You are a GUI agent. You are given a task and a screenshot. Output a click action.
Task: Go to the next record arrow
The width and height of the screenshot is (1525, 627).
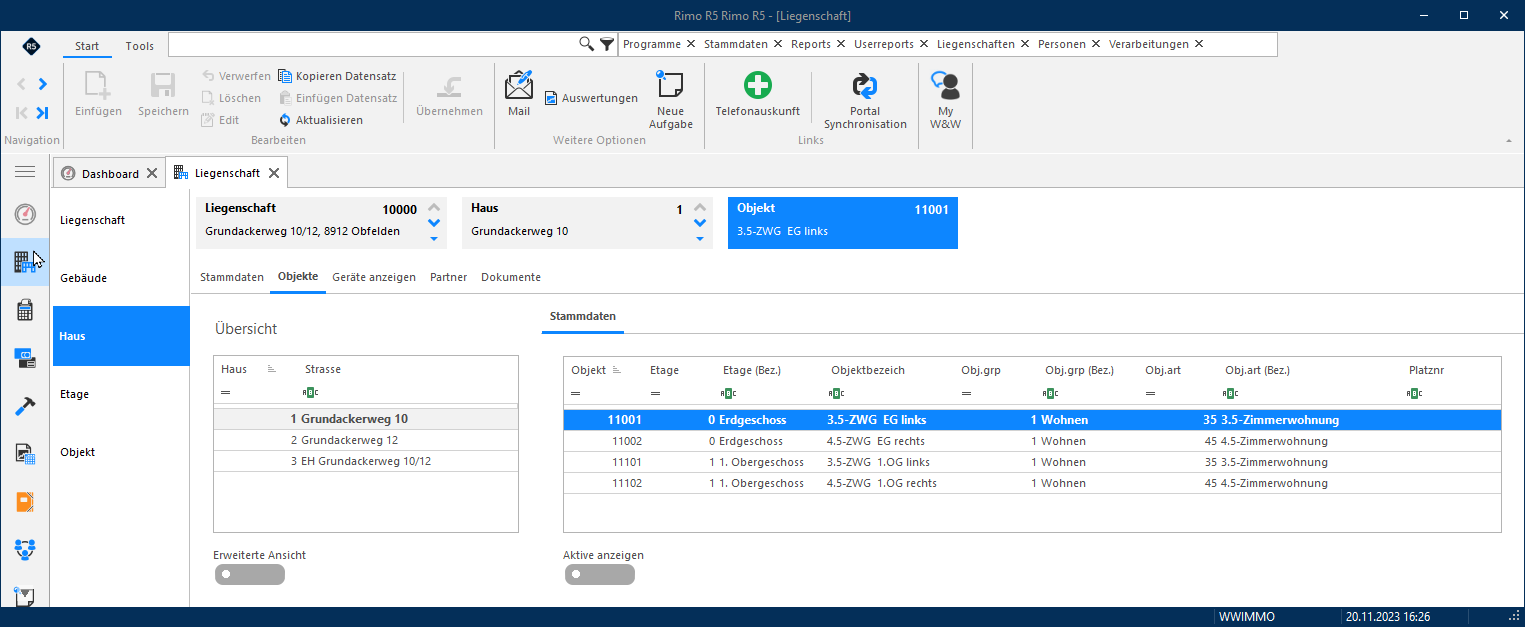[x=42, y=84]
